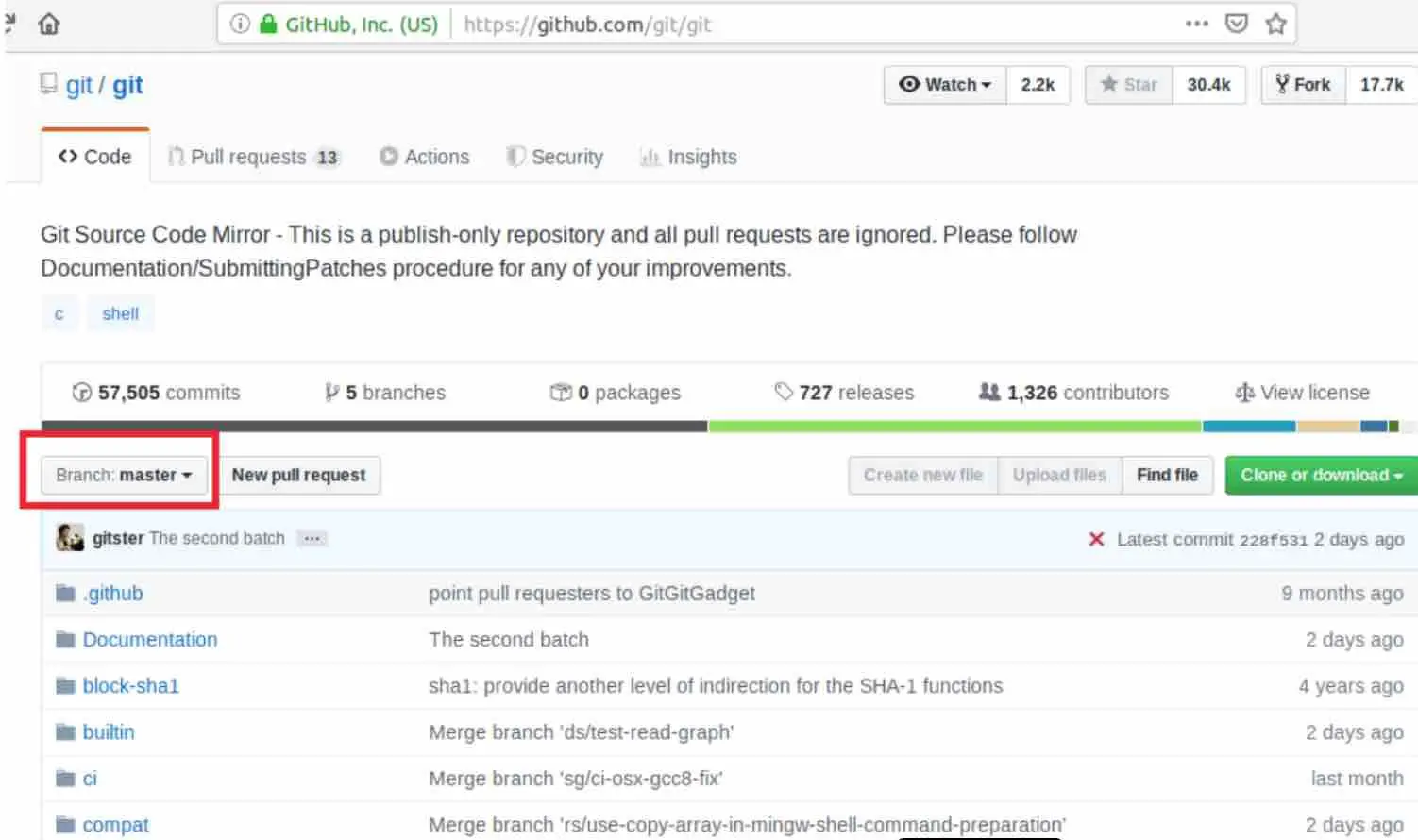The image size is (1418, 840).
Task: Open Clone or download dropdown
Action: (x=1322, y=475)
